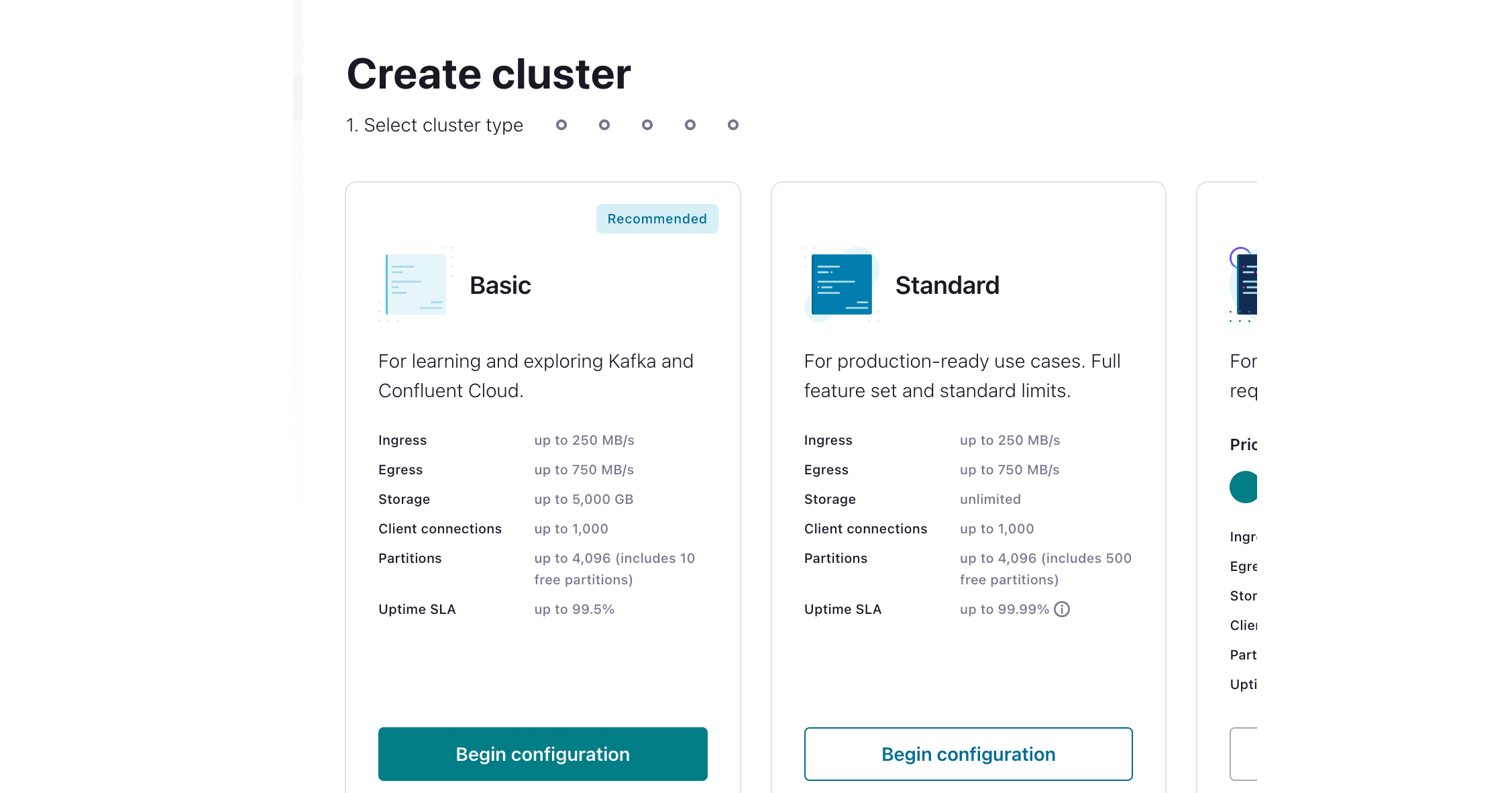Click the Basic cluster illustration icon
The height and width of the screenshot is (793, 1512).
click(x=416, y=284)
